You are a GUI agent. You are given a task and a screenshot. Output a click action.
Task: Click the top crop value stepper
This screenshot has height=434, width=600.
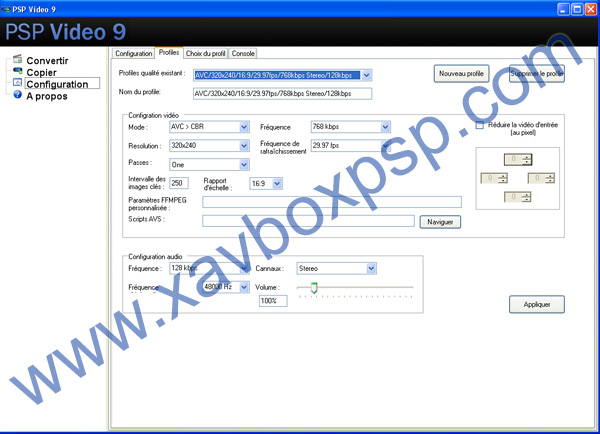[518, 160]
